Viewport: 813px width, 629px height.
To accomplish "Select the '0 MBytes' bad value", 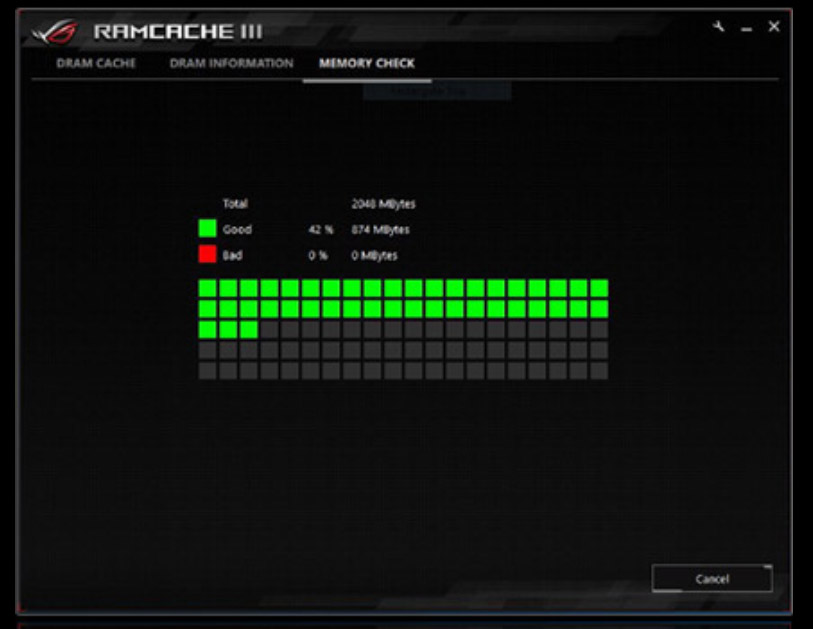I will 374,256.
